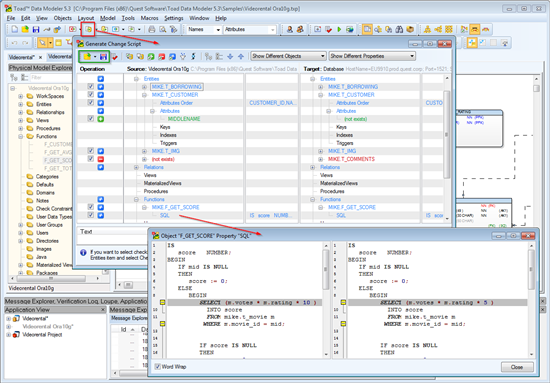Click the Print Preview magnifier icon
Screen dimensions: 550x383
click(162, 29)
